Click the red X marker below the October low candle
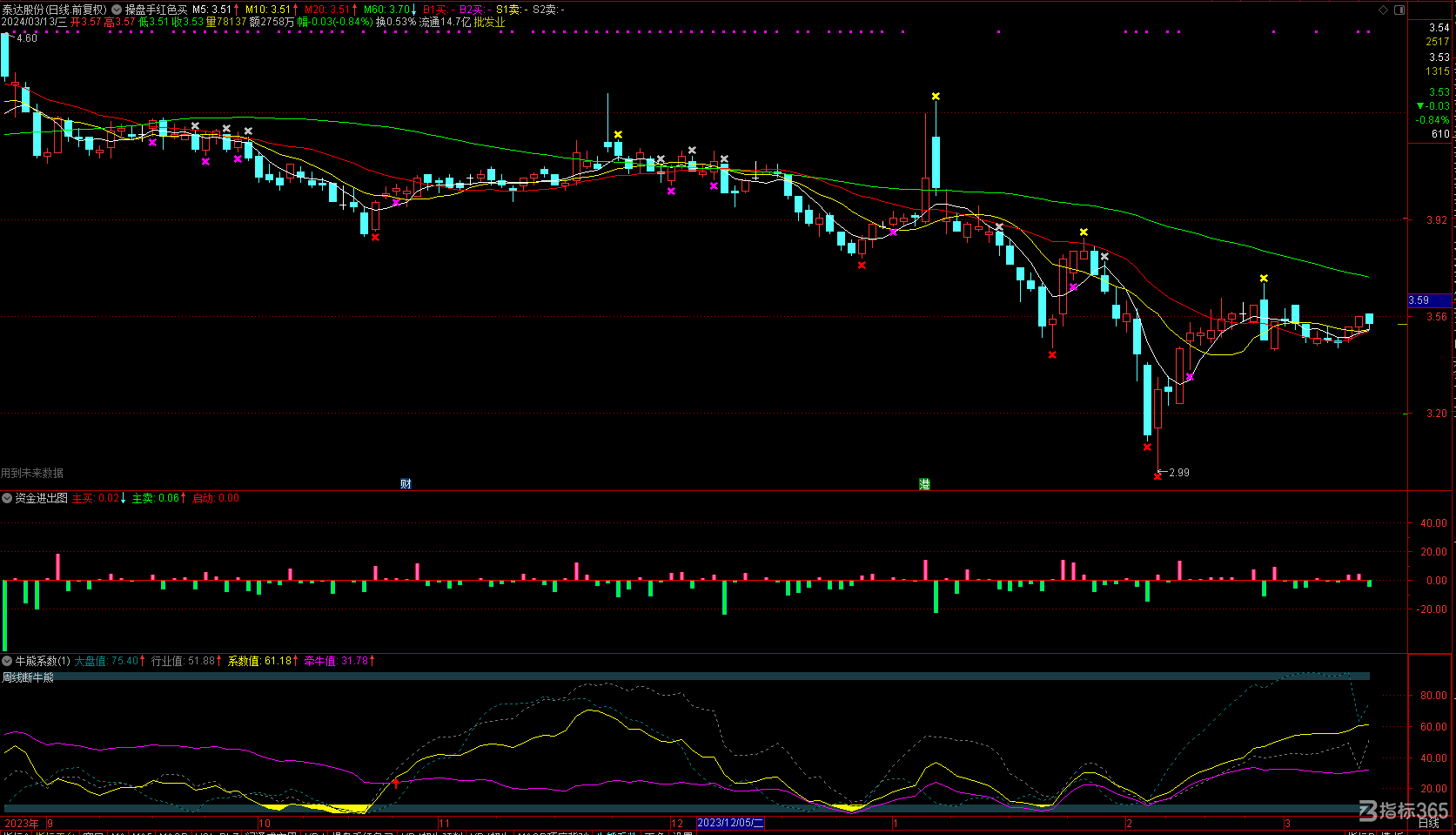 375,237
